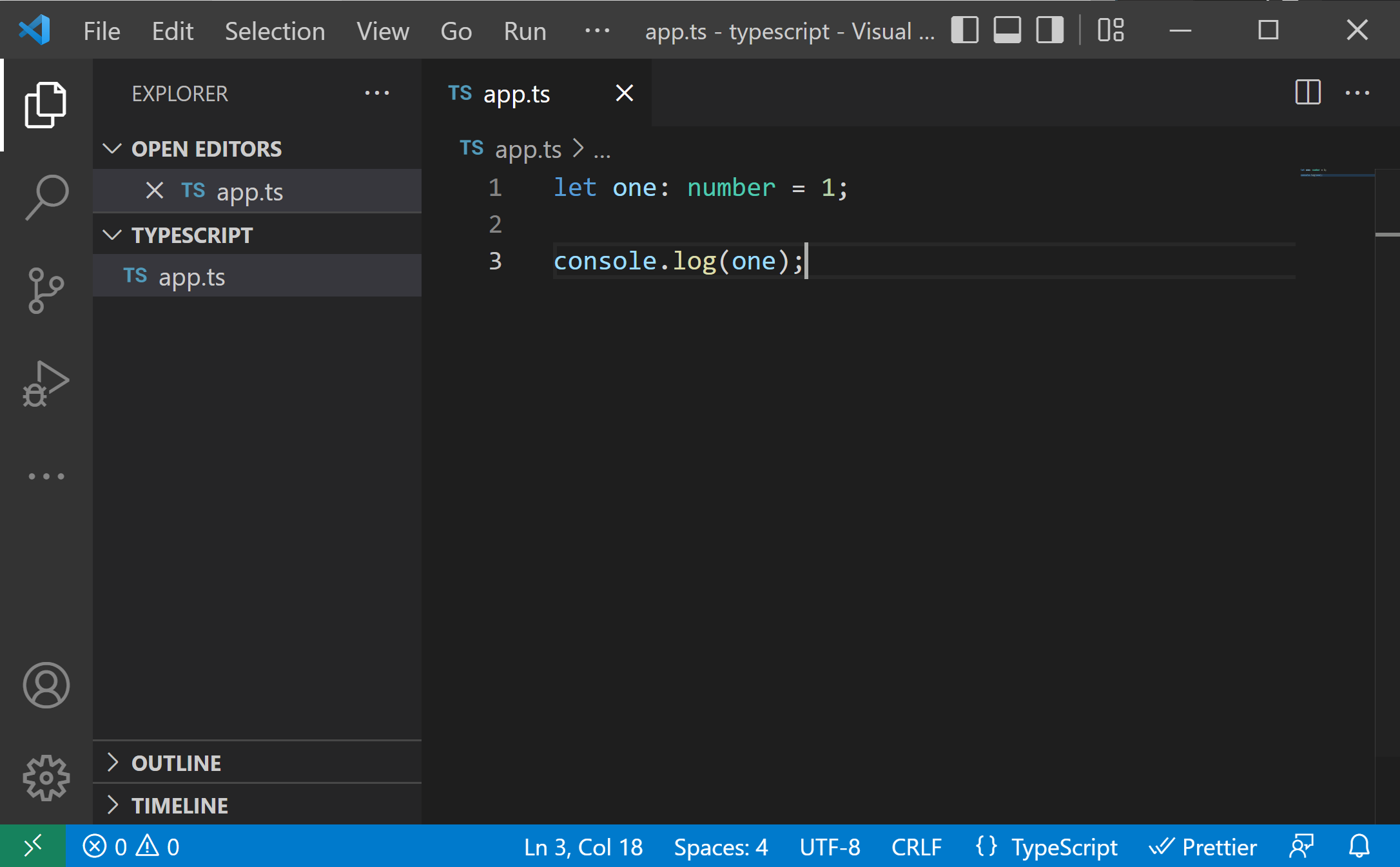
Task: Toggle the bottom panel visibility
Action: click(1007, 30)
